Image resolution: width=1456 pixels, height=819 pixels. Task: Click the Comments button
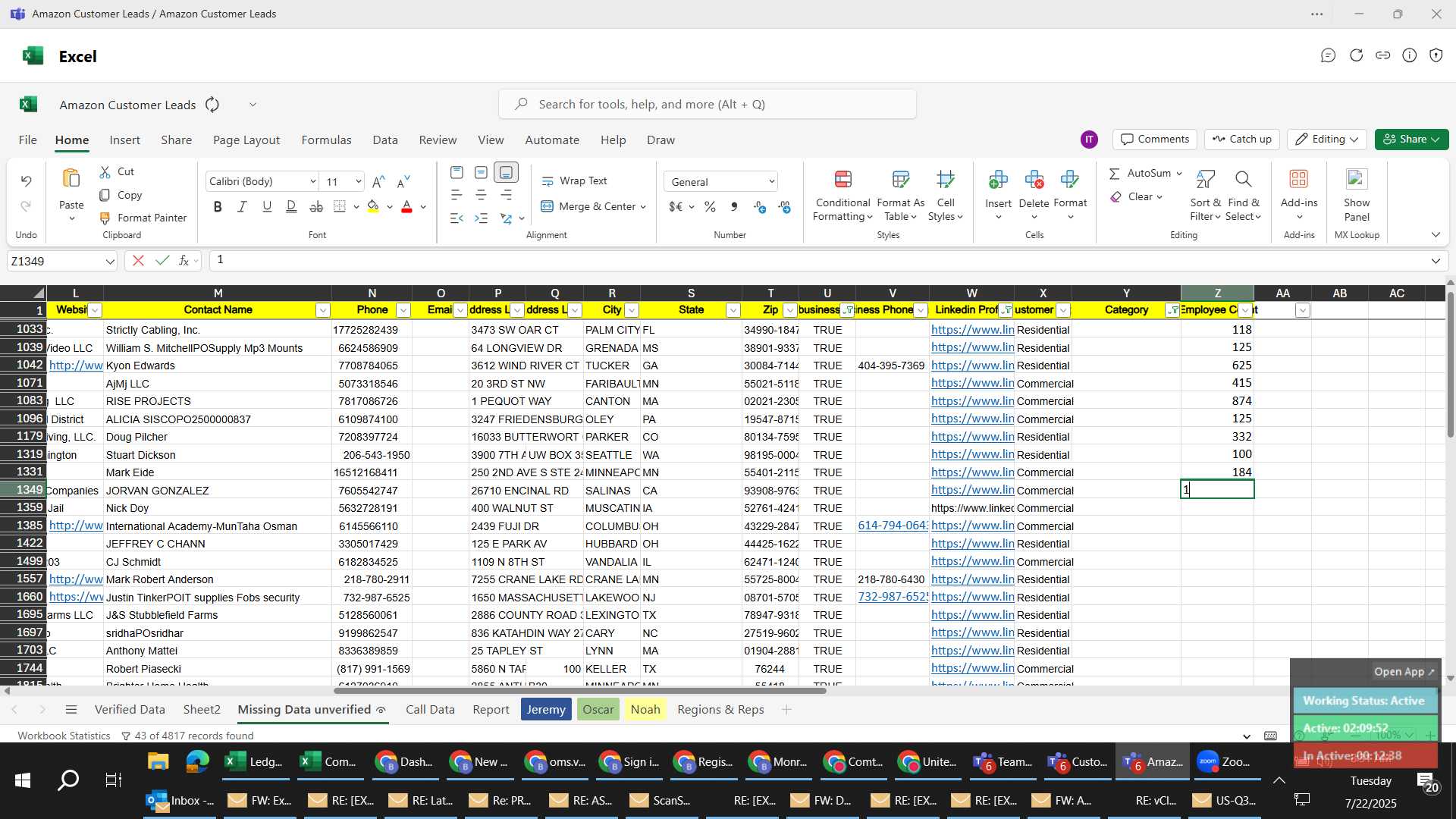pos(1154,140)
